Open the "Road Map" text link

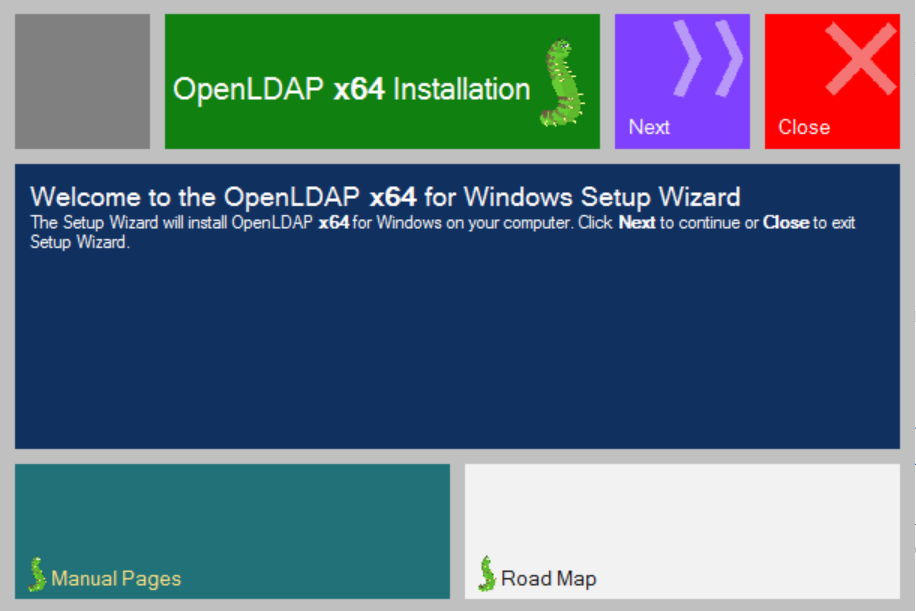(x=548, y=579)
